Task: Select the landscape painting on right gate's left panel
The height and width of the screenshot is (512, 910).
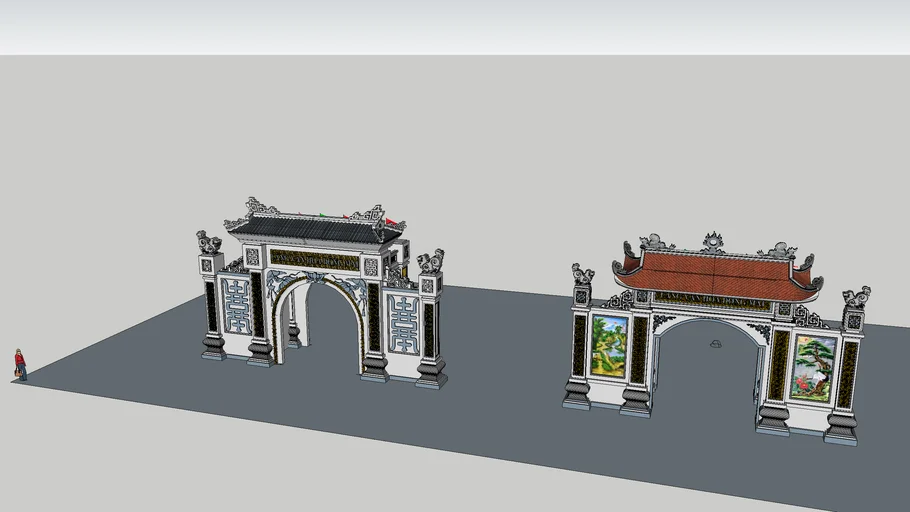Action: click(610, 344)
